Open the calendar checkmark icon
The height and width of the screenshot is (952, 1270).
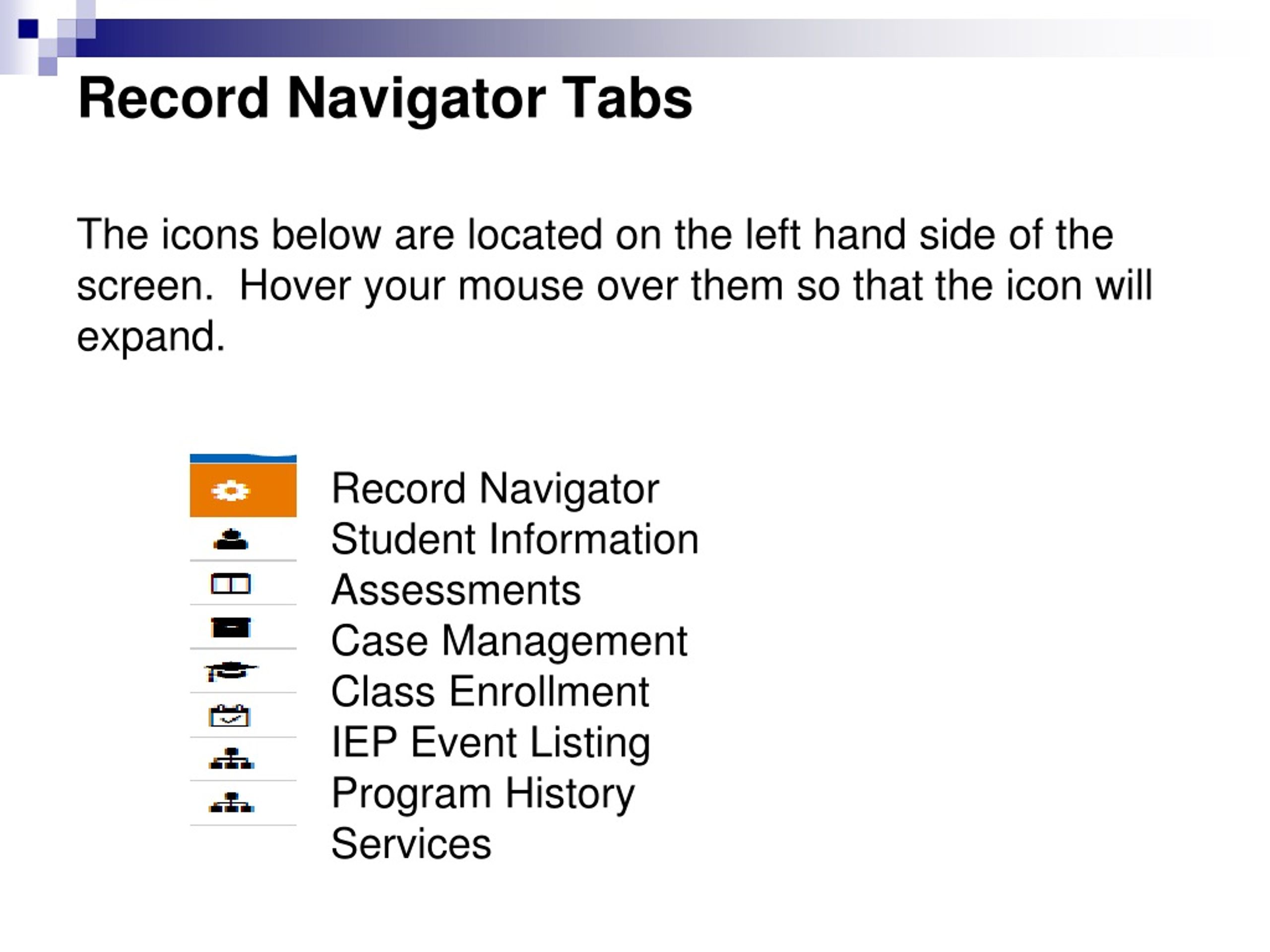click(x=230, y=715)
